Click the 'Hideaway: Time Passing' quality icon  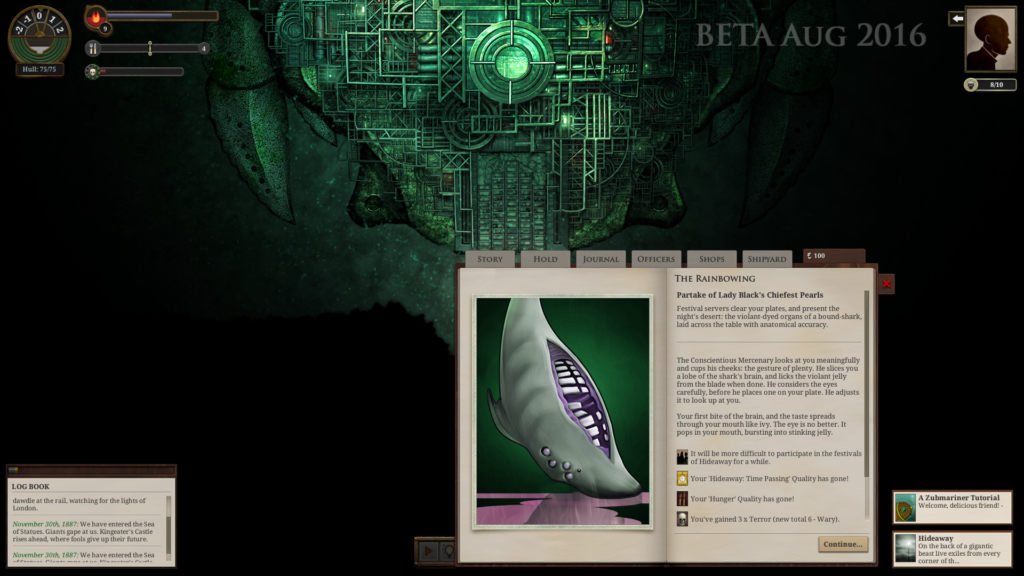click(681, 478)
